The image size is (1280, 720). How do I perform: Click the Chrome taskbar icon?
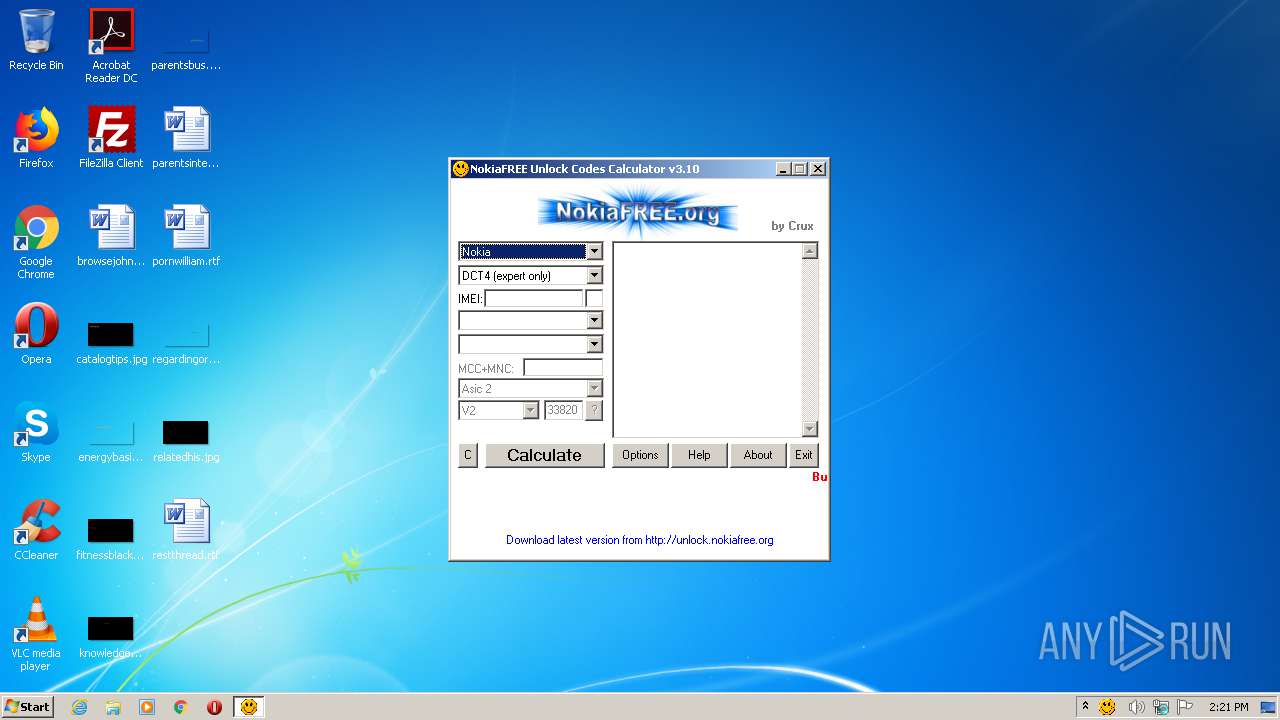181,707
